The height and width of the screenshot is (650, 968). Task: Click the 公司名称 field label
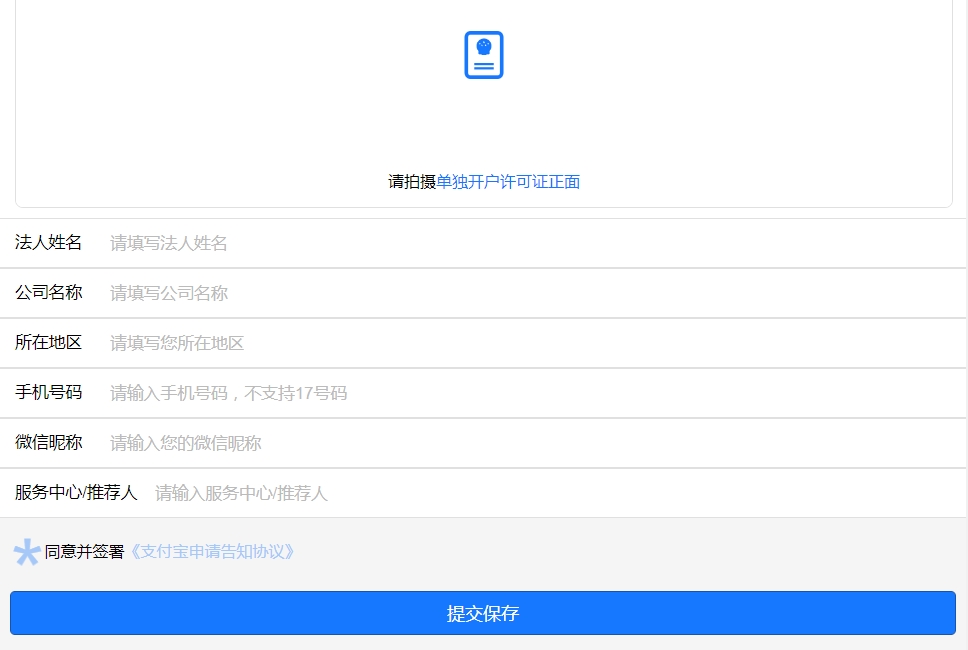(x=49, y=293)
